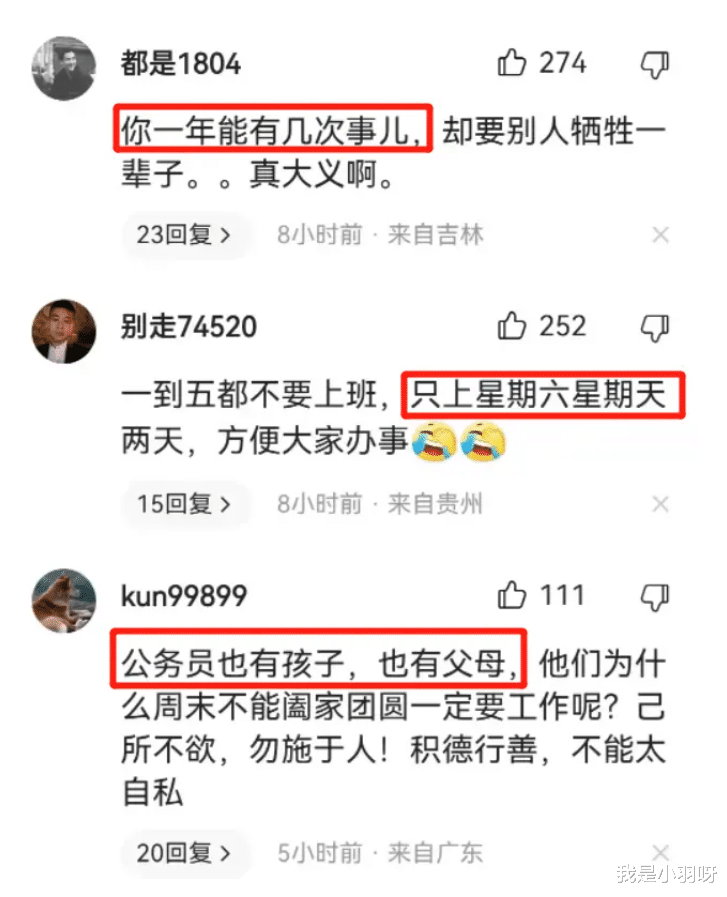Dismiss the comment from 贵州 with X
The width and height of the screenshot is (727, 897).
tap(661, 504)
